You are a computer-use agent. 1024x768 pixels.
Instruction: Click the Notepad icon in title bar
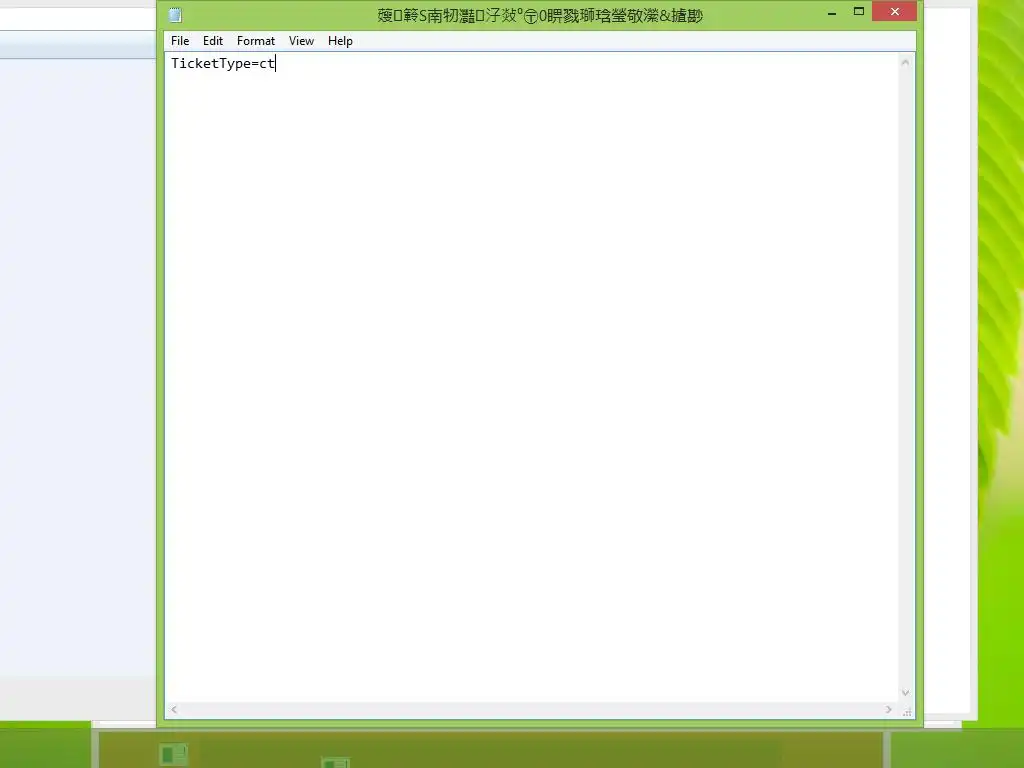pyautogui.click(x=175, y=15)
